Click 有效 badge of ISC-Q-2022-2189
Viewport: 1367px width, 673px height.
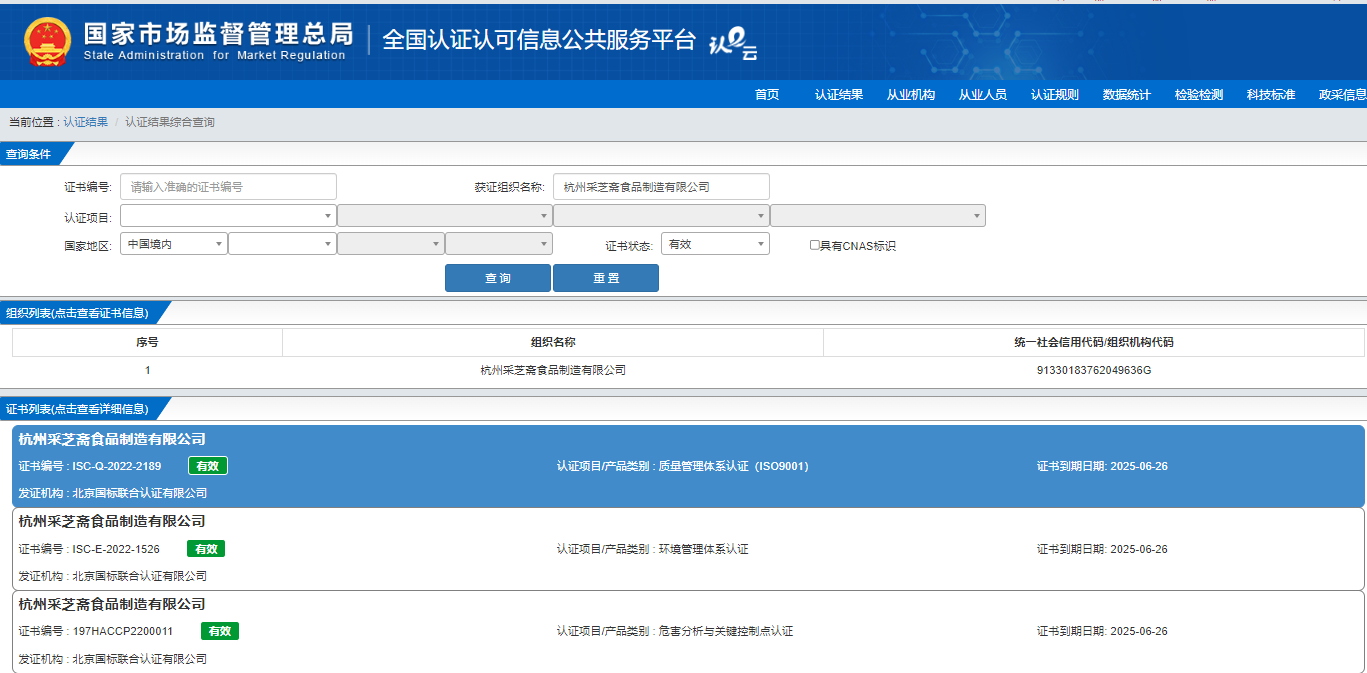coord(208,466)
